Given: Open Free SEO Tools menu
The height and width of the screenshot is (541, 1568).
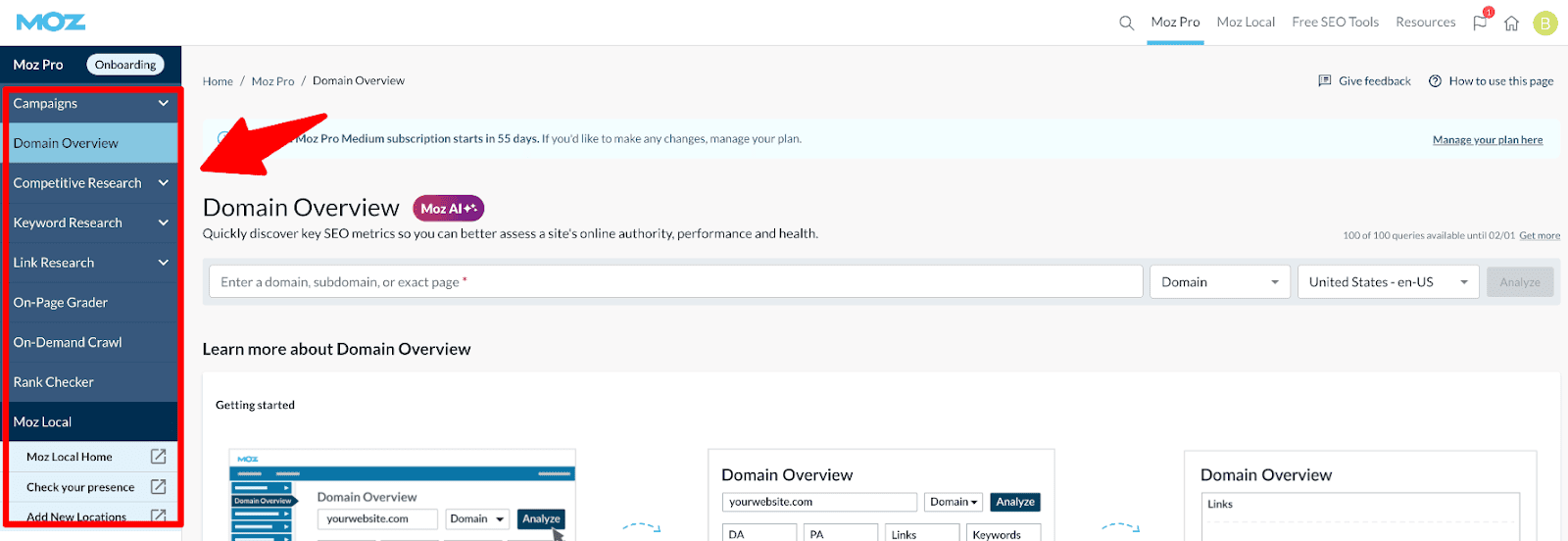Looking at the screenshot, I should pos(1335,22).
